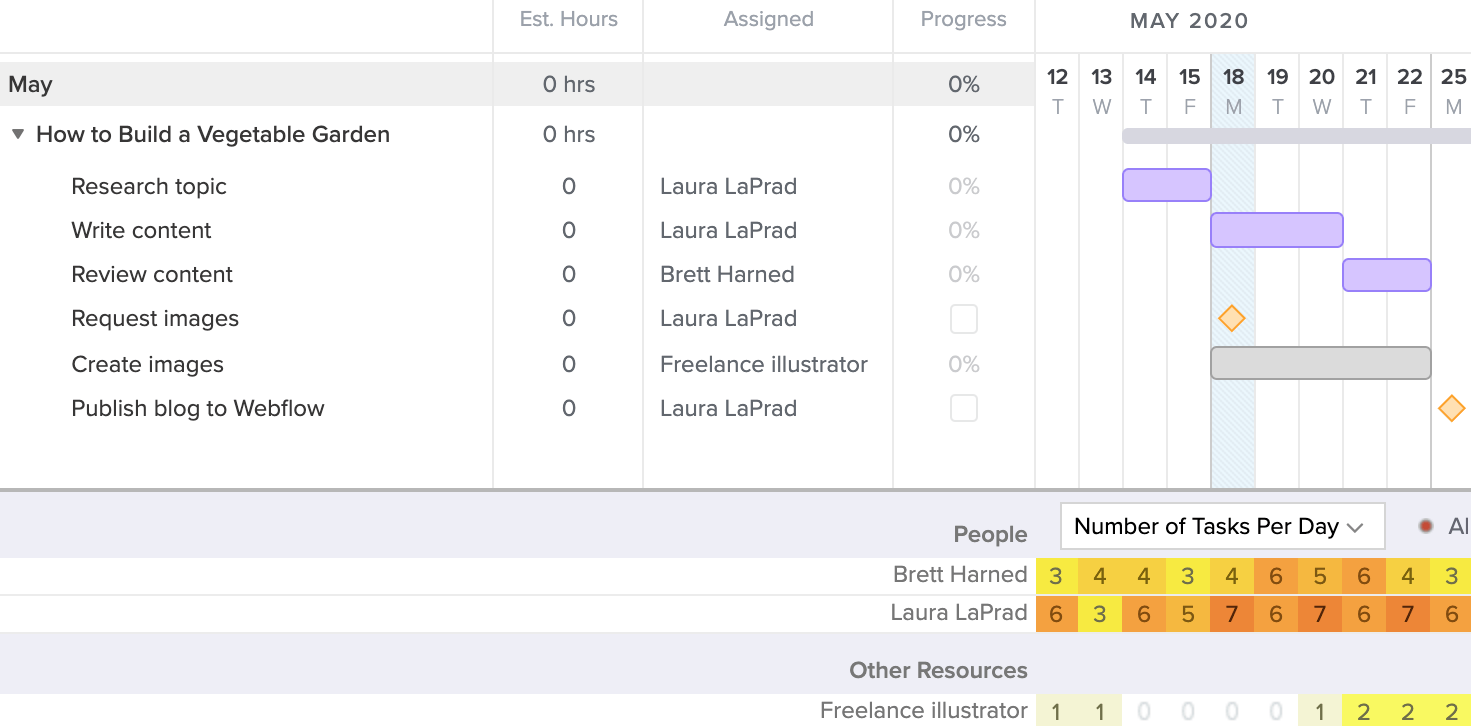Click Laura LaPrad's workload cell showing 7

pyautogui.click(x=1233, y=614)
